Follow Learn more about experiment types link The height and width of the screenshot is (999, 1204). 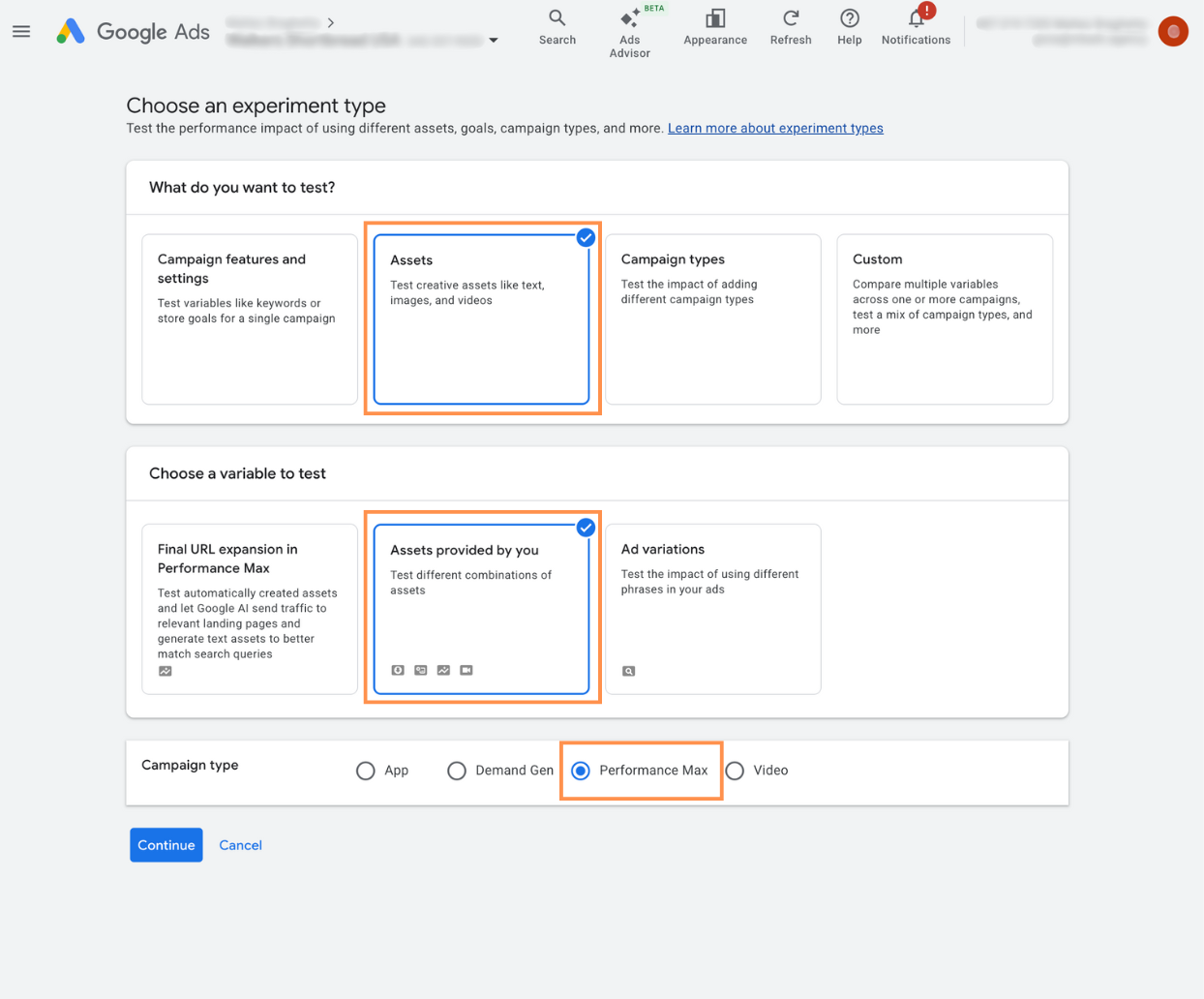(775, 128)
